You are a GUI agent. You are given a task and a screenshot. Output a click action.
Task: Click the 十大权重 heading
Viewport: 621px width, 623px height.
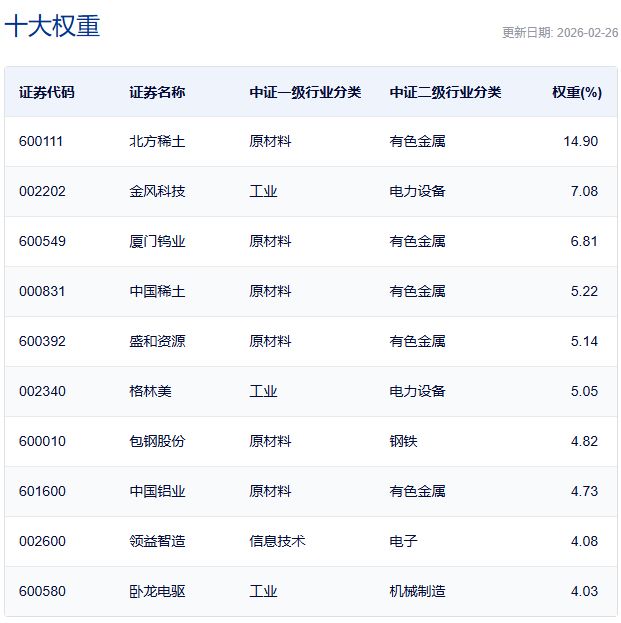pyautogui.click(x=52, y=26)
